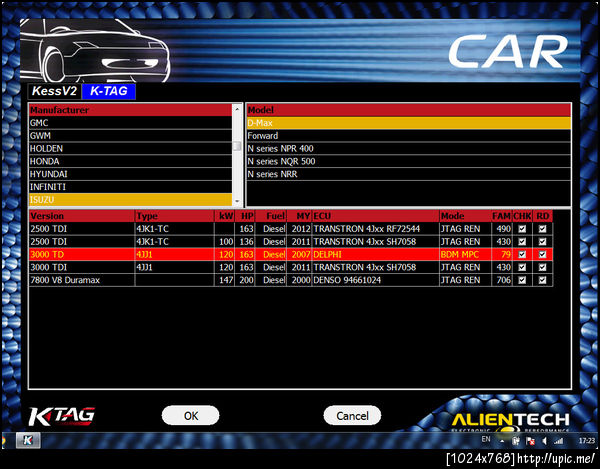
Task: Click the EN language indicator
Action: 486,439
